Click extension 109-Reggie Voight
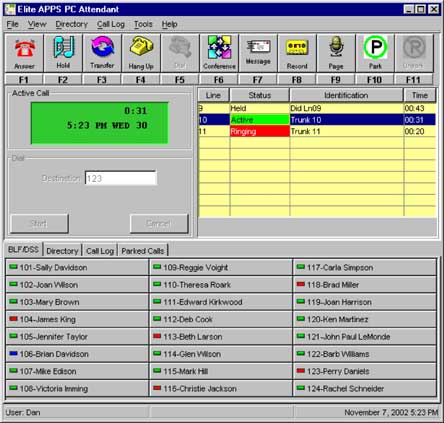 point(221,267)
